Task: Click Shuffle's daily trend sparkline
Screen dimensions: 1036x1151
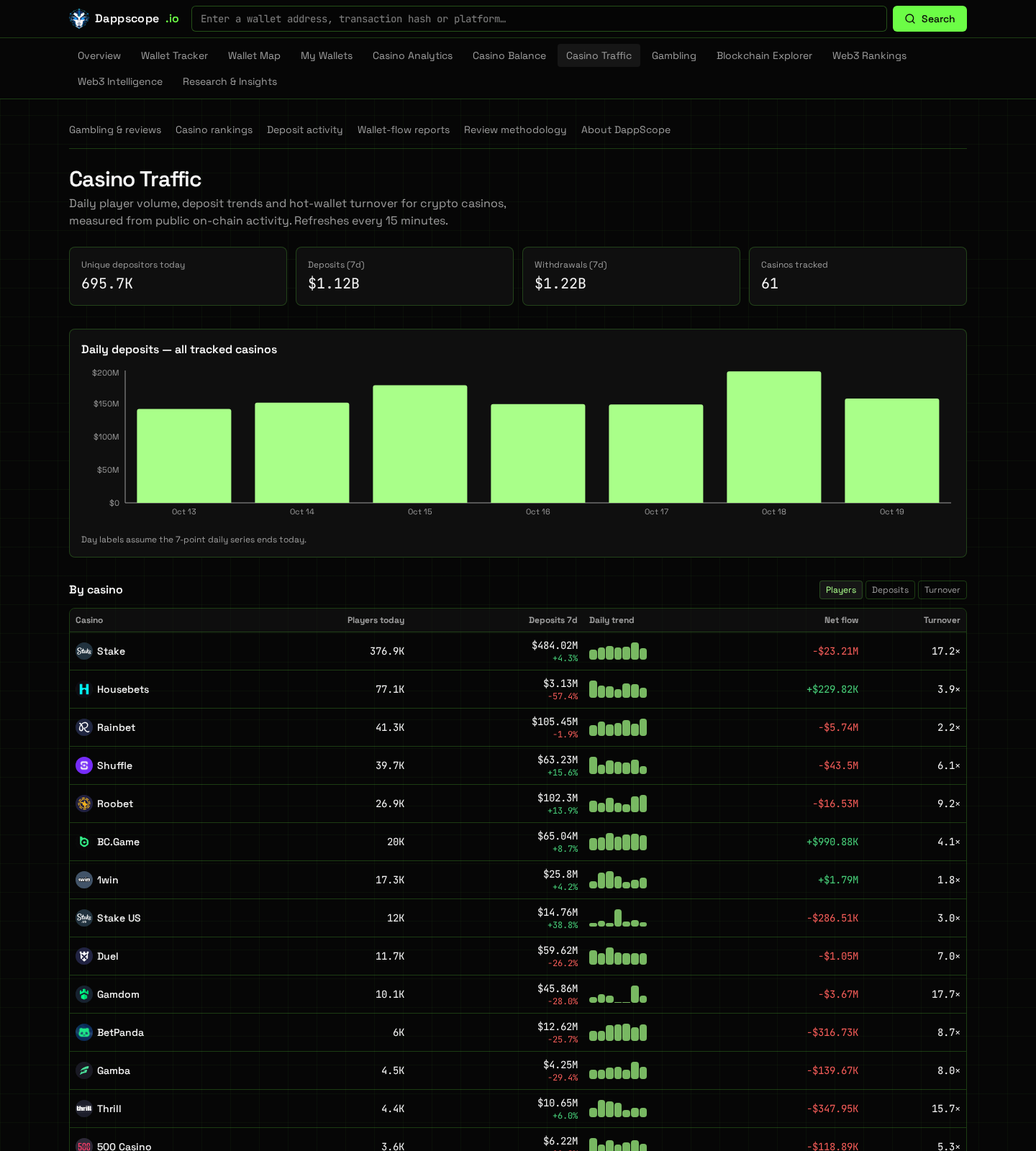Action: [618, 765]
